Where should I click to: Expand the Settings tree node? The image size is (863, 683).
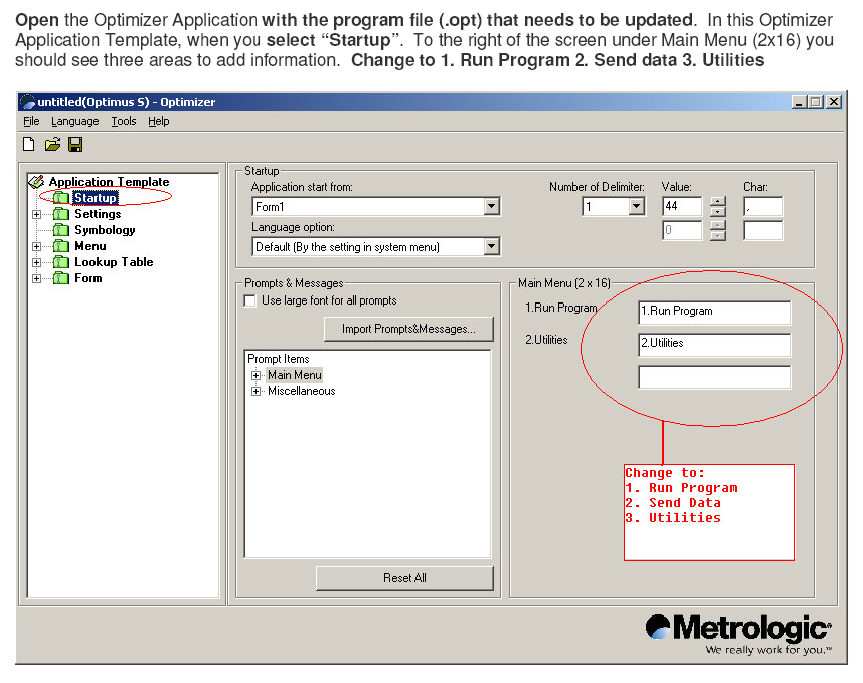(x=37, y=214)
